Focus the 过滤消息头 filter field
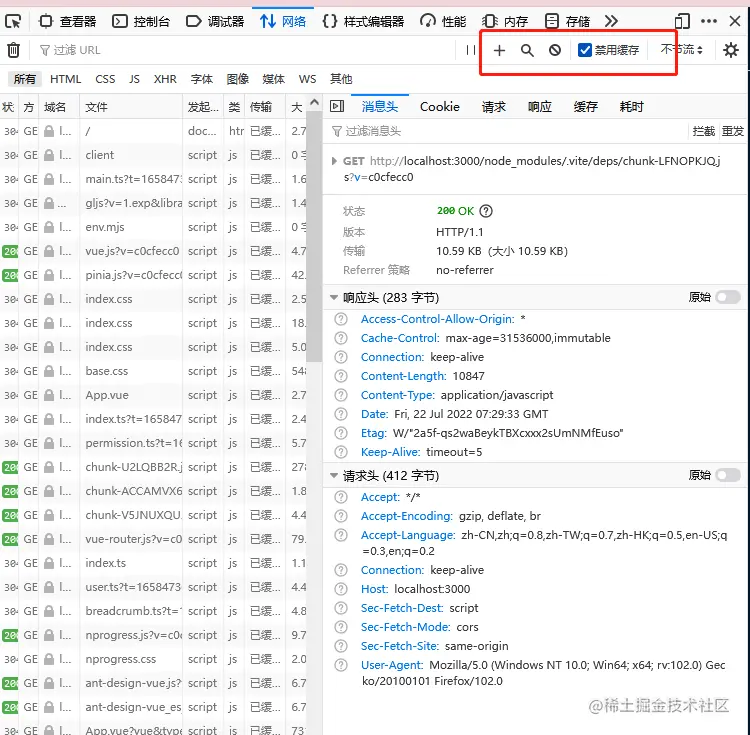Viewport: 750px width, 735px height. (507, 131)
